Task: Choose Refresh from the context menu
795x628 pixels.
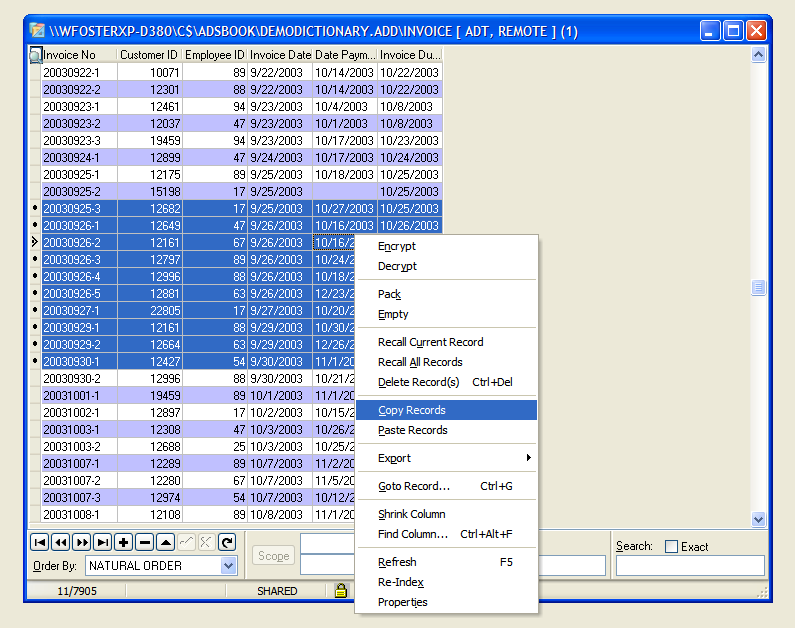Action: (447, 562)
